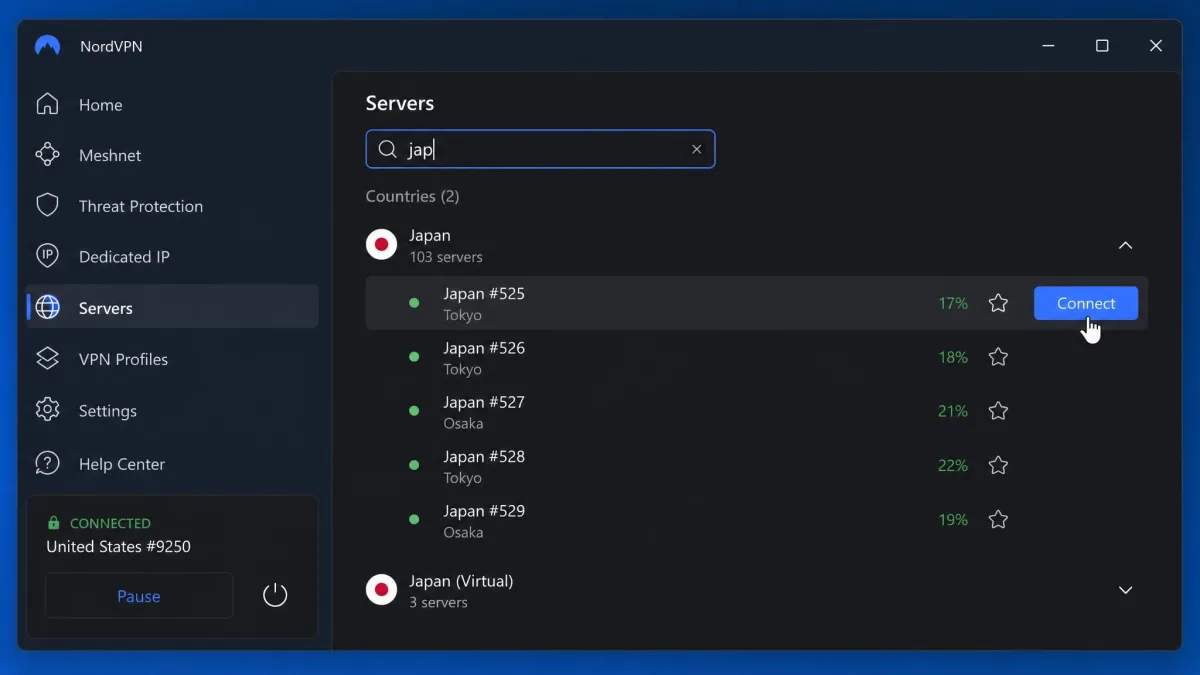Click the 19% load value
1200x675 pixels.
953,519
